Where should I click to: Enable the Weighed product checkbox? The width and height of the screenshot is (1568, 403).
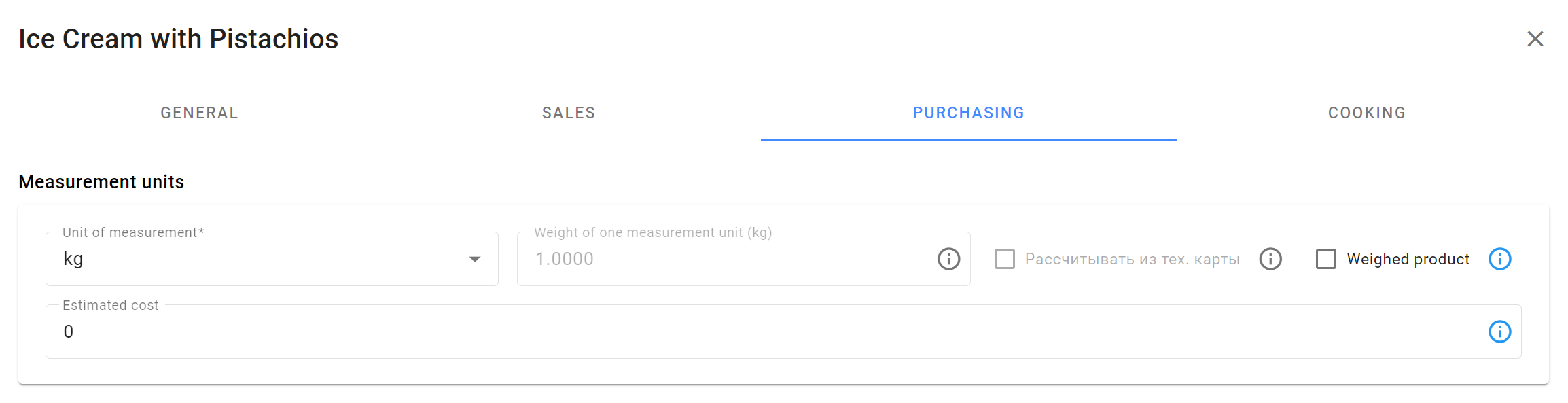tap(1325, 259)
